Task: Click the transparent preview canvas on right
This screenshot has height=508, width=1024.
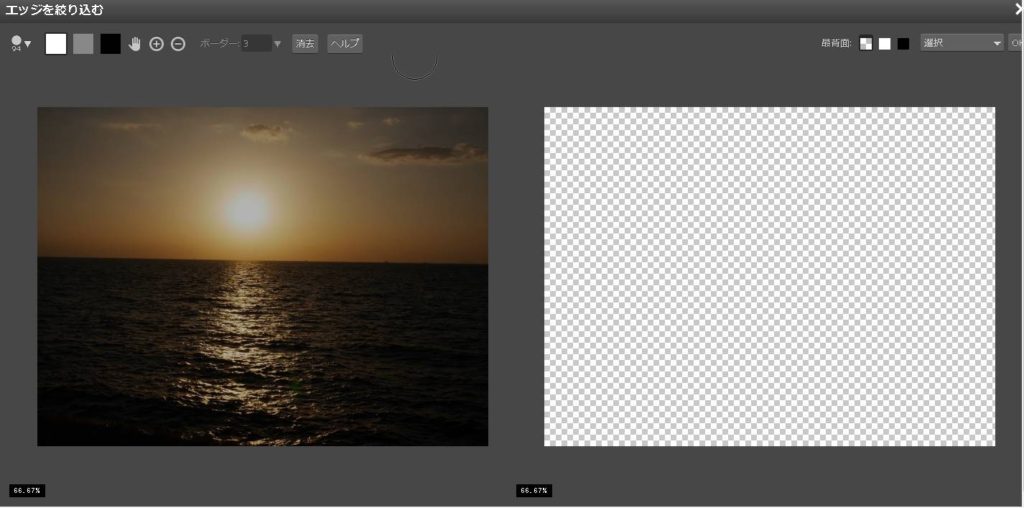Action: tap(769, 276)
